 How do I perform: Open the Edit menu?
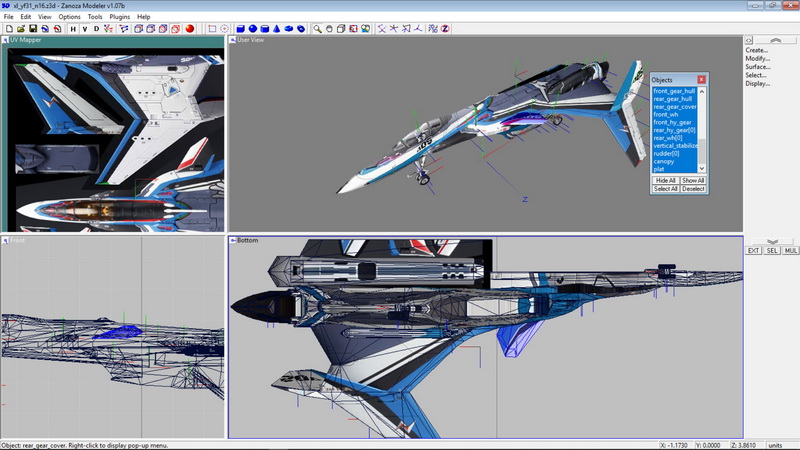26,17
